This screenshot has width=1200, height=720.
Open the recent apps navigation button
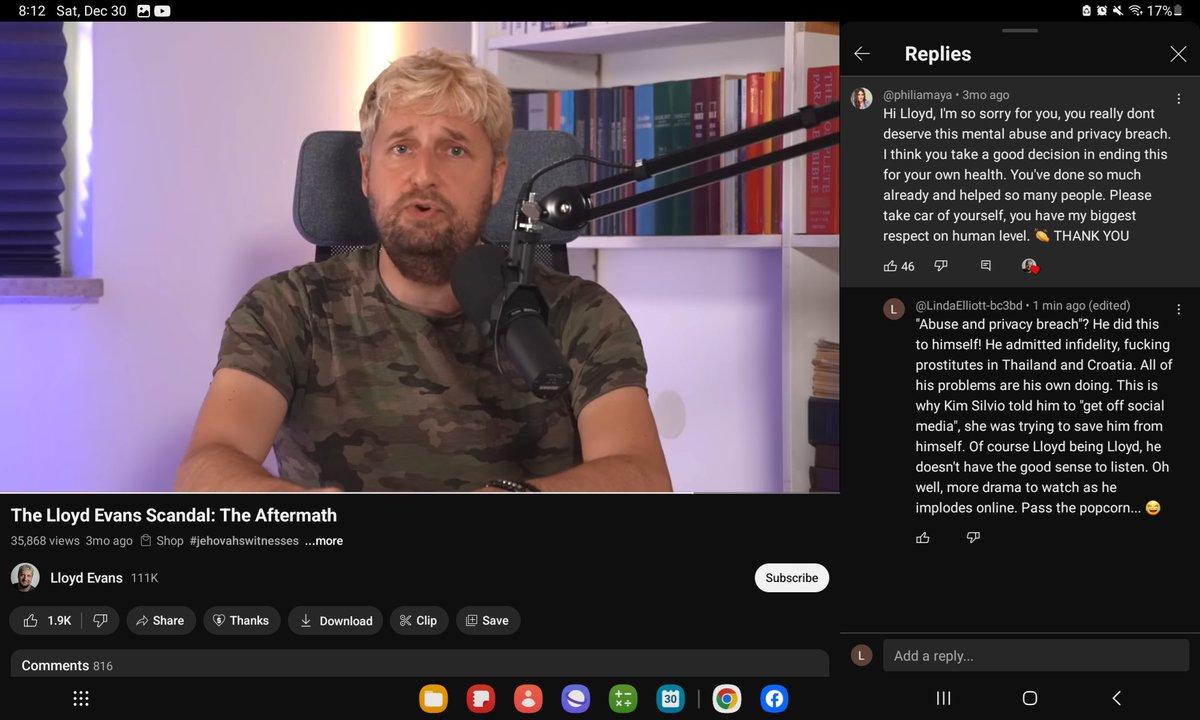pyautogui.click(x=942, y=698)
